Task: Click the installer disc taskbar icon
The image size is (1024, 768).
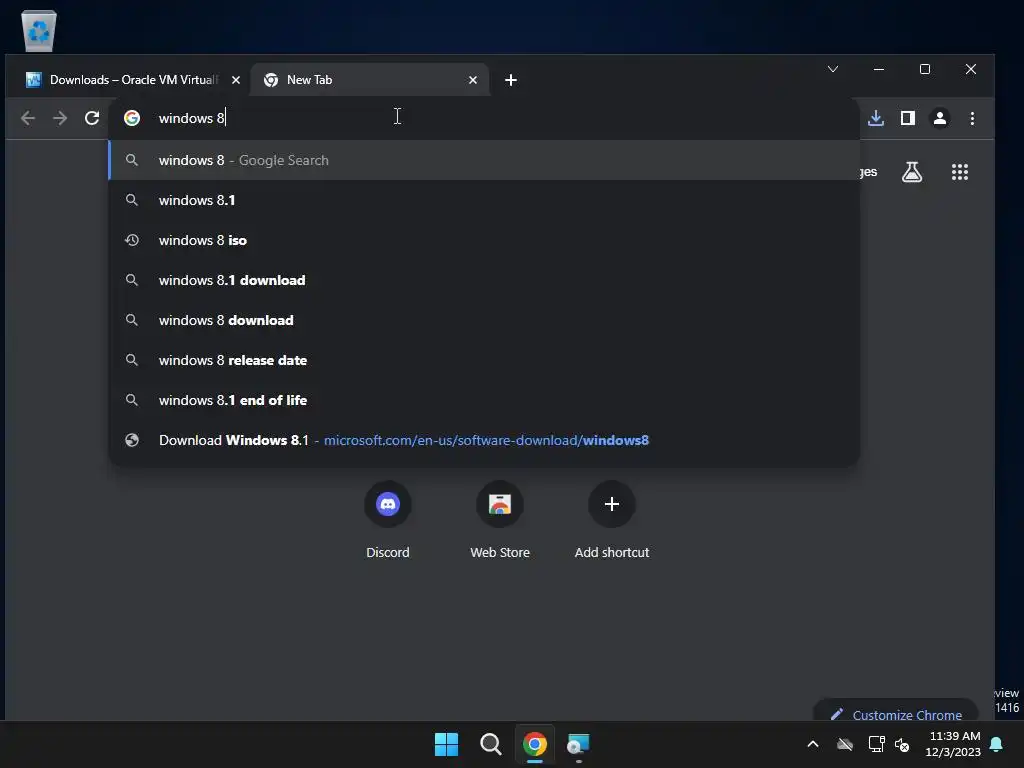Action: click(578, 744)
